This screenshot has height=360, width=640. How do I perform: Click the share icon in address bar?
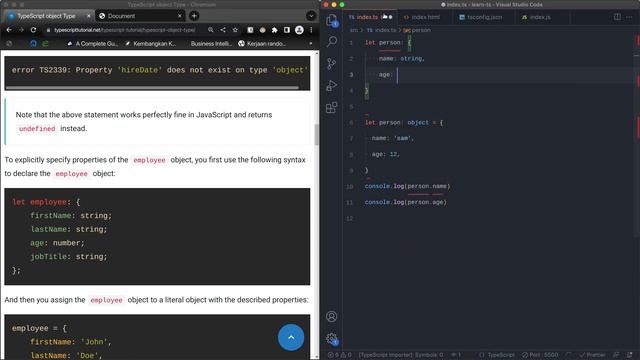[223, 30]
